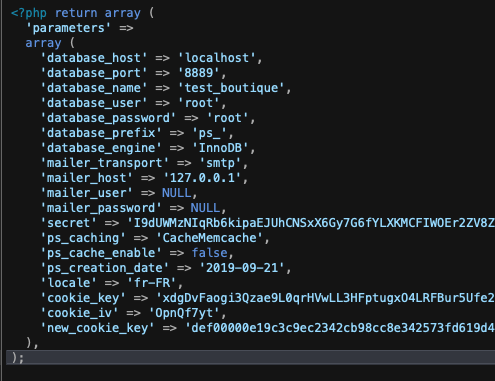The width and height of the screenshot is (495, 381).
Task: Select the 'test_boutique' database name value
Action: click(x=231, y=88)
